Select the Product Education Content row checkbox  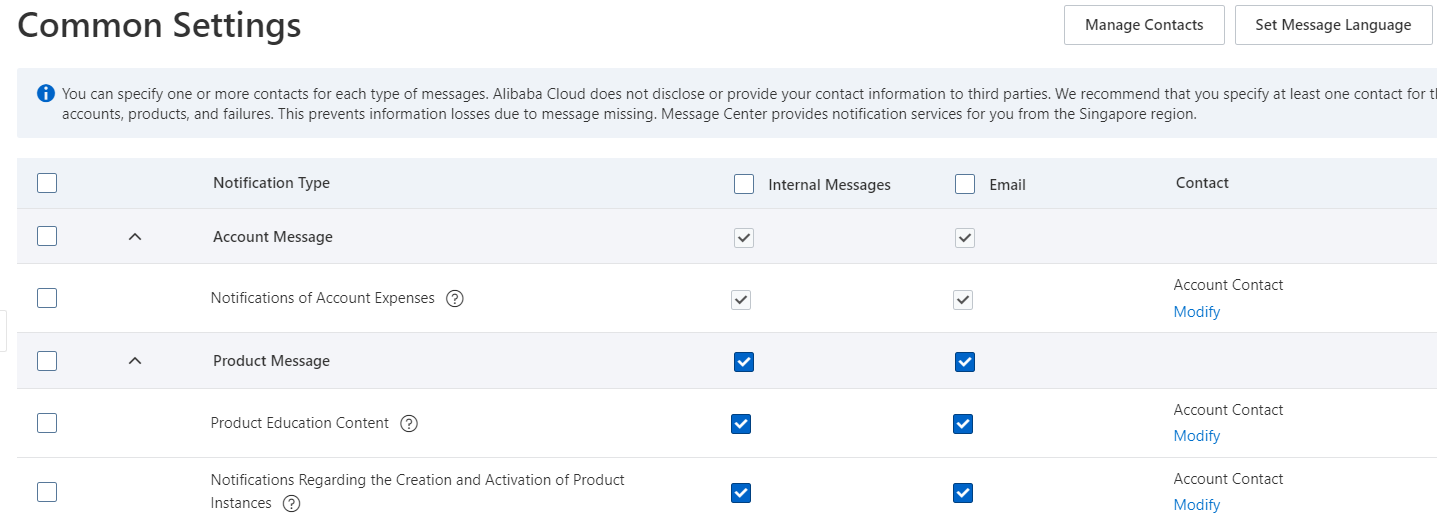click(x=47, y=423)
